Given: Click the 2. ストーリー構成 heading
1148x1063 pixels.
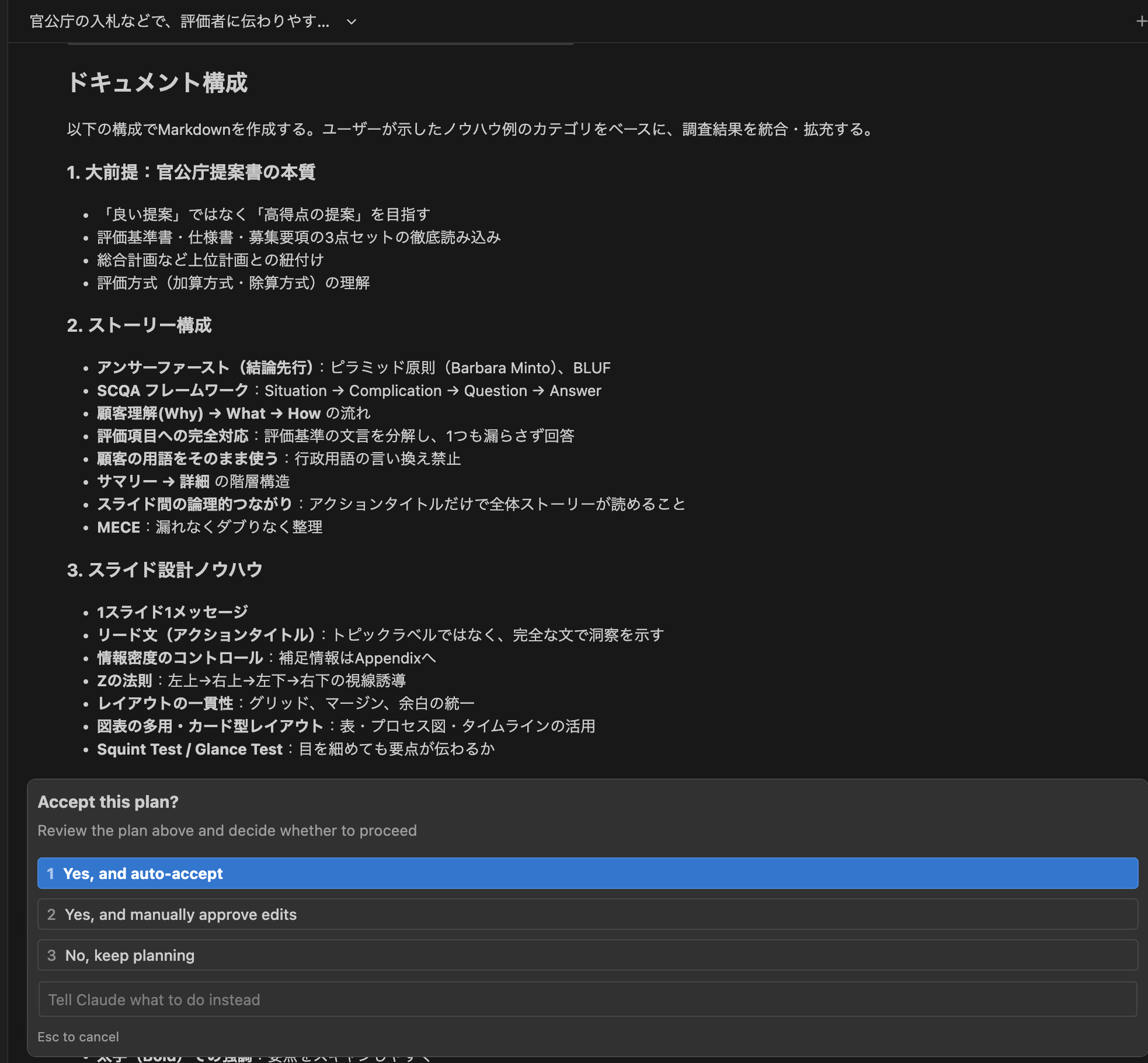Looking at the screenshot, I should pos(141,325).
